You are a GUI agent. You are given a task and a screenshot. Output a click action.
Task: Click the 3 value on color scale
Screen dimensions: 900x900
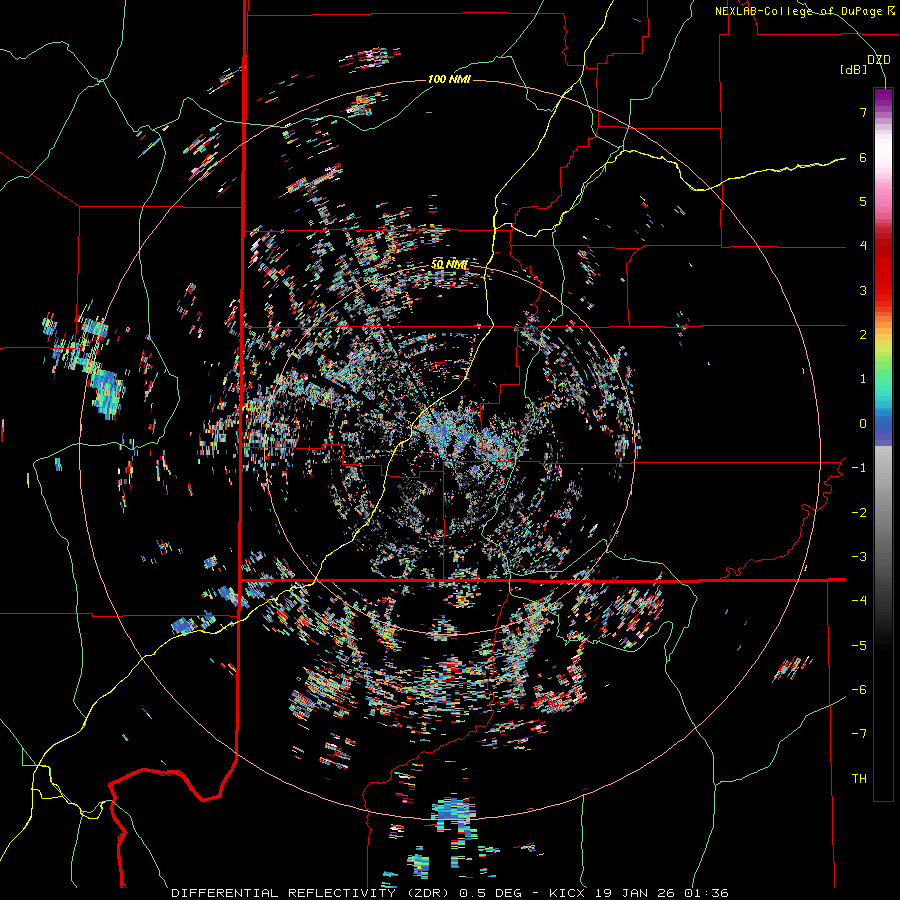click(863, 290)
